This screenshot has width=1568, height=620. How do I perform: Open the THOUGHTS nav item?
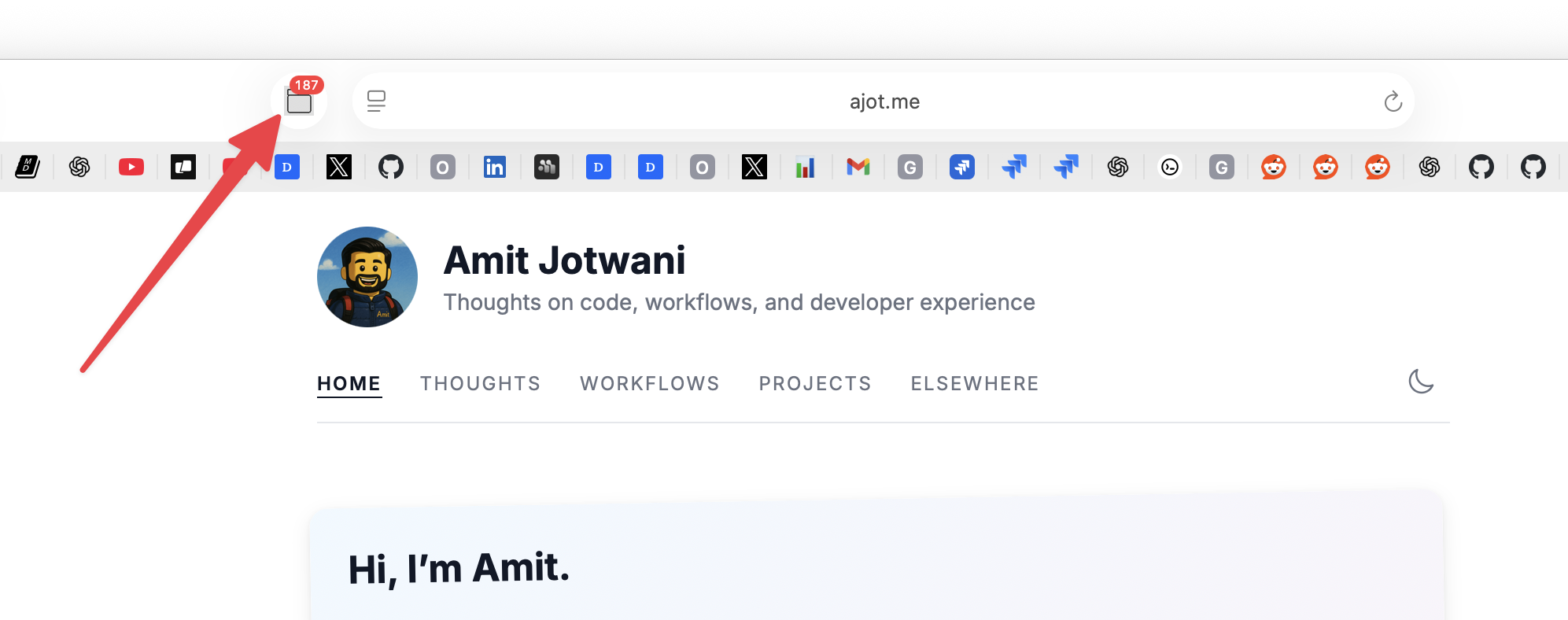(480, 383)
